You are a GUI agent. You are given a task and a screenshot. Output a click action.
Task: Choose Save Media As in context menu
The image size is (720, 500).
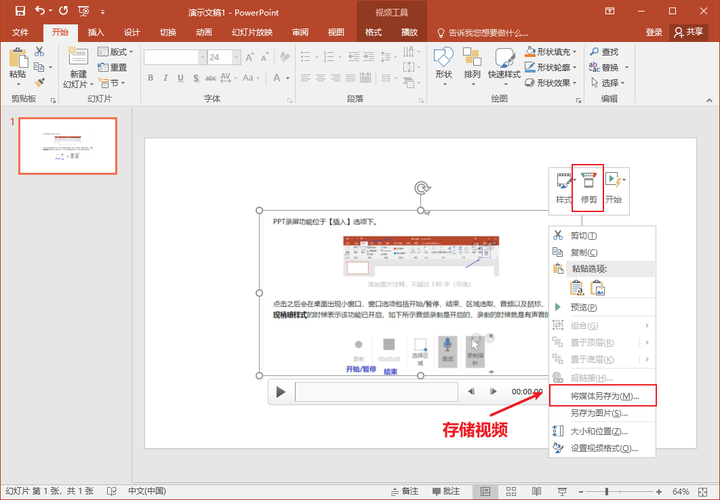[602, 396]
